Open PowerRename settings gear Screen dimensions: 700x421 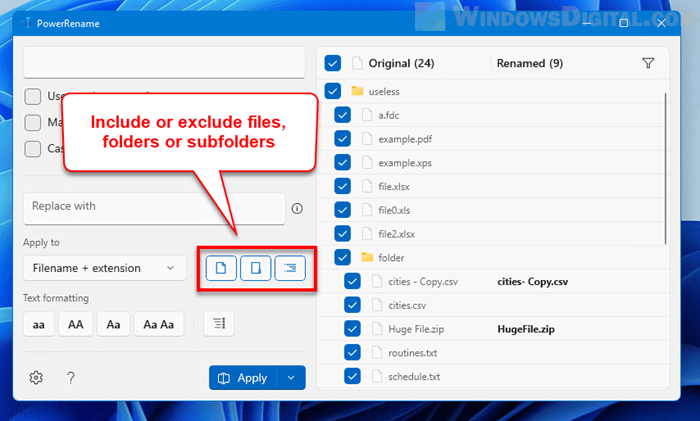36,378
